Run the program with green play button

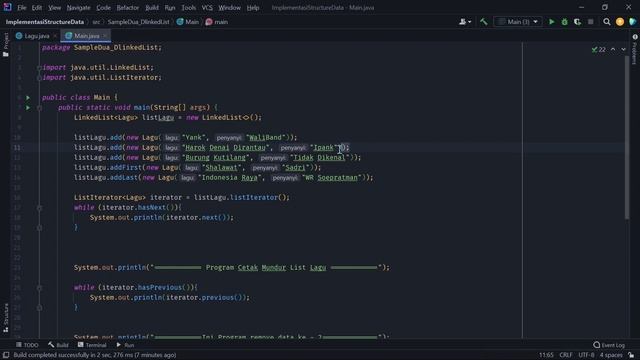551,22
